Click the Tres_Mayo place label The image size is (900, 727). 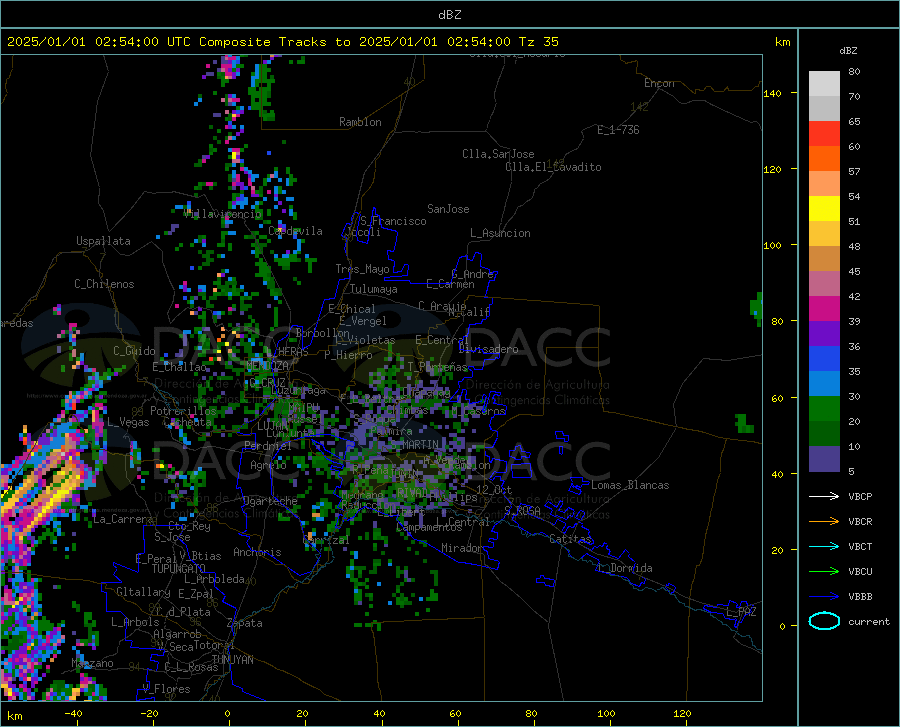pyautogui.click(x=362, y=269)
